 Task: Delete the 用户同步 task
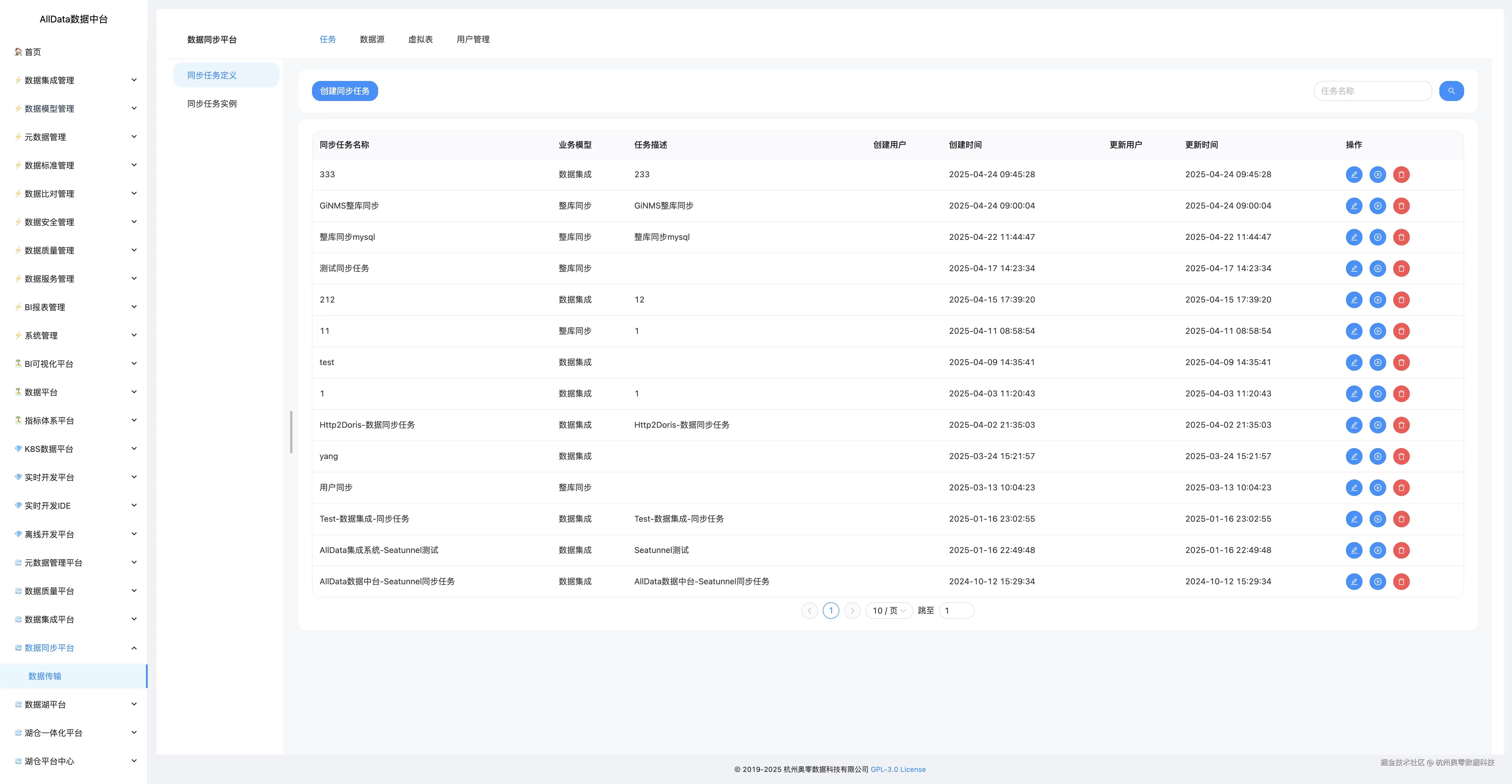pos(1401,488)
